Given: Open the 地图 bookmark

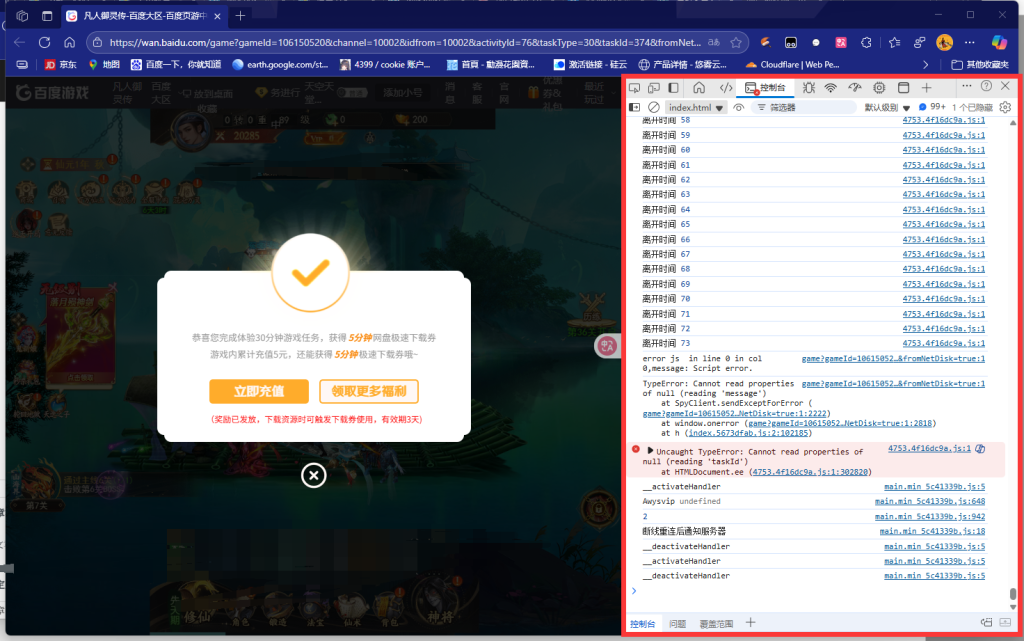Looking at the screenshot, I should click(x=104, y=65).
